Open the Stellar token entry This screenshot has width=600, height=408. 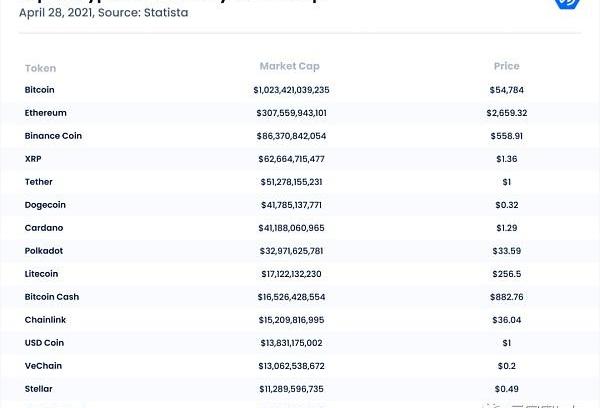coord(39,389)
